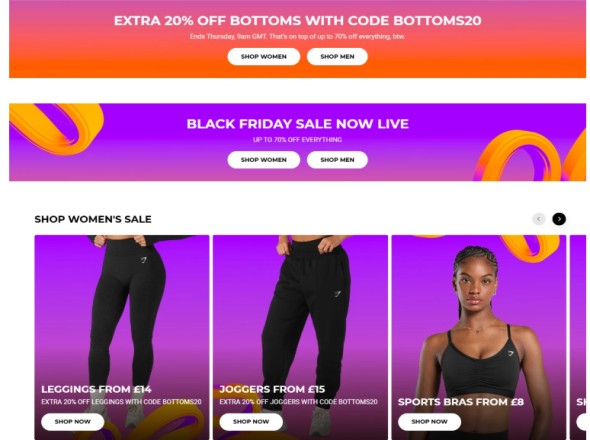Click the Up To 70% Off Everything subtitle
Viewport: 590px width, 440px height.
[x=297, y=140]
